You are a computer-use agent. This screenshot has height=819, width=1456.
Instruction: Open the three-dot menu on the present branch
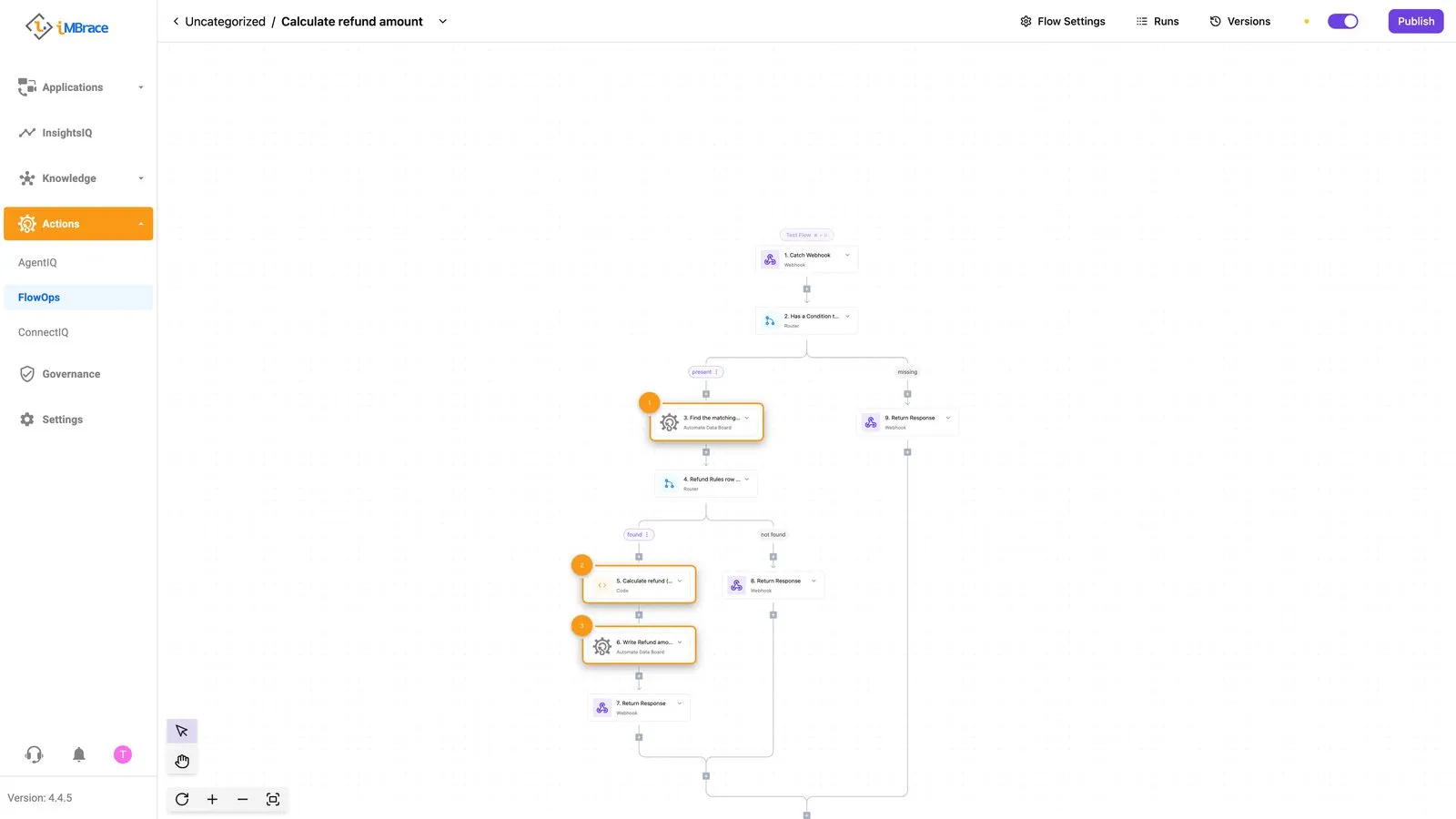point(717,371)
